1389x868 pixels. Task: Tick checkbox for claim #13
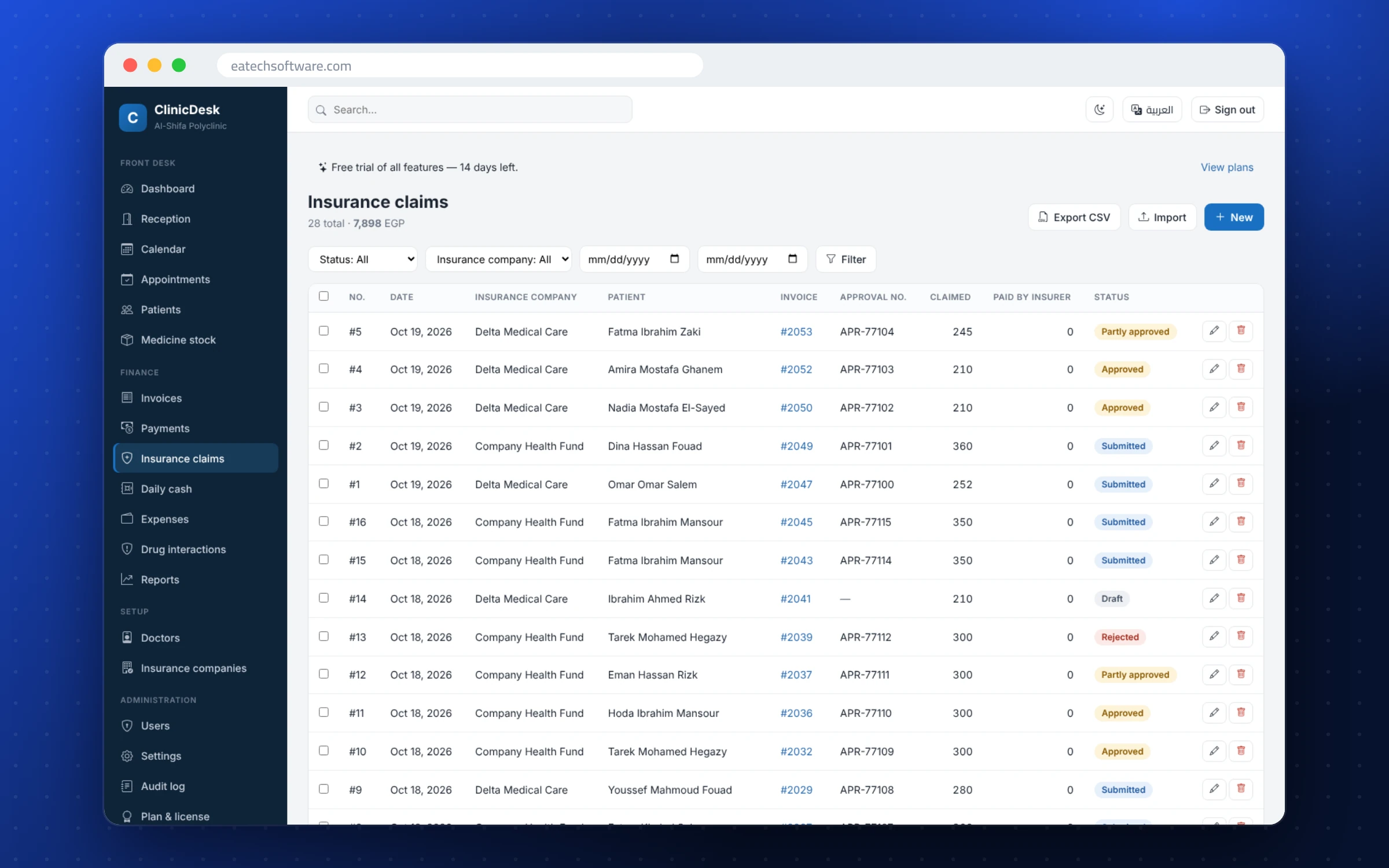pos(324,636)
